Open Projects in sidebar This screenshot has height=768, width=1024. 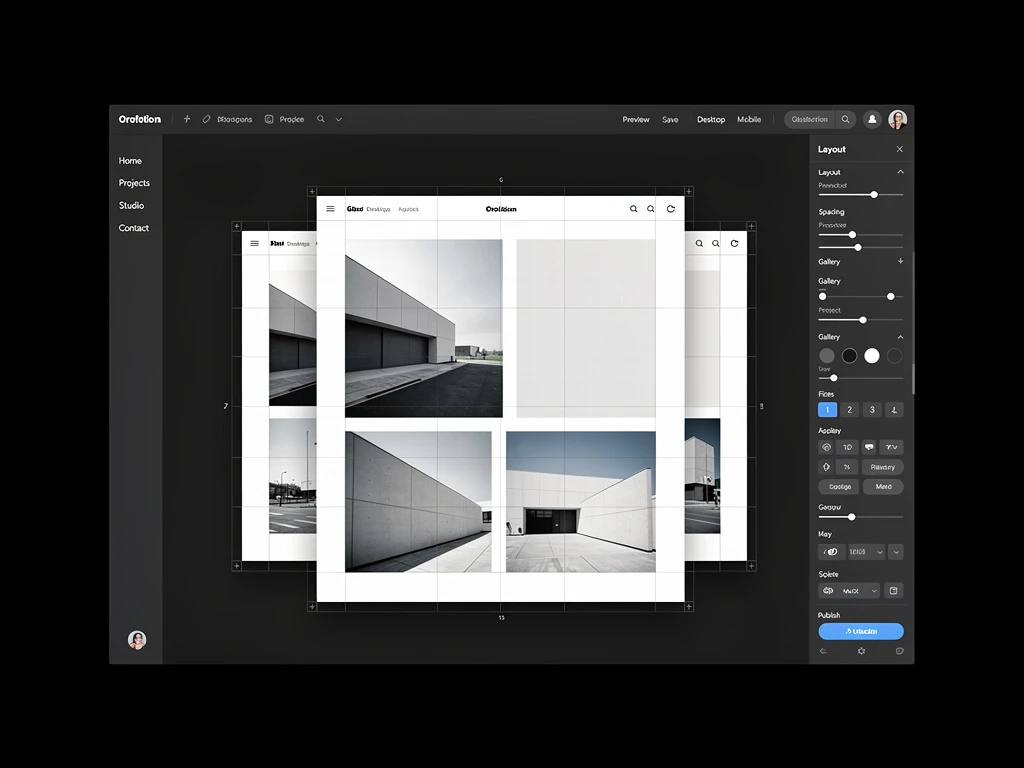[x=134, y=183]
